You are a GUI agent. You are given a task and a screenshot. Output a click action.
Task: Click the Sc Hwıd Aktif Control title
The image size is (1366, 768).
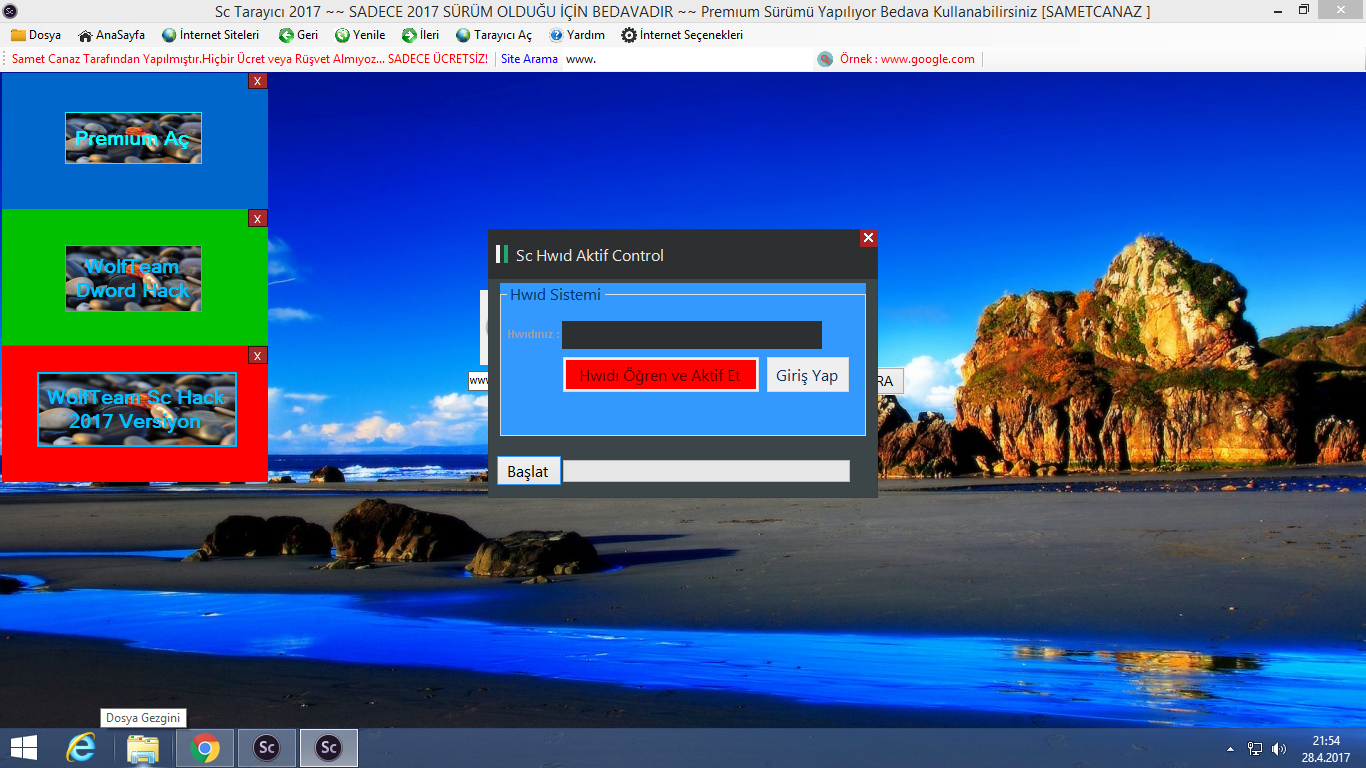point(590,255)
